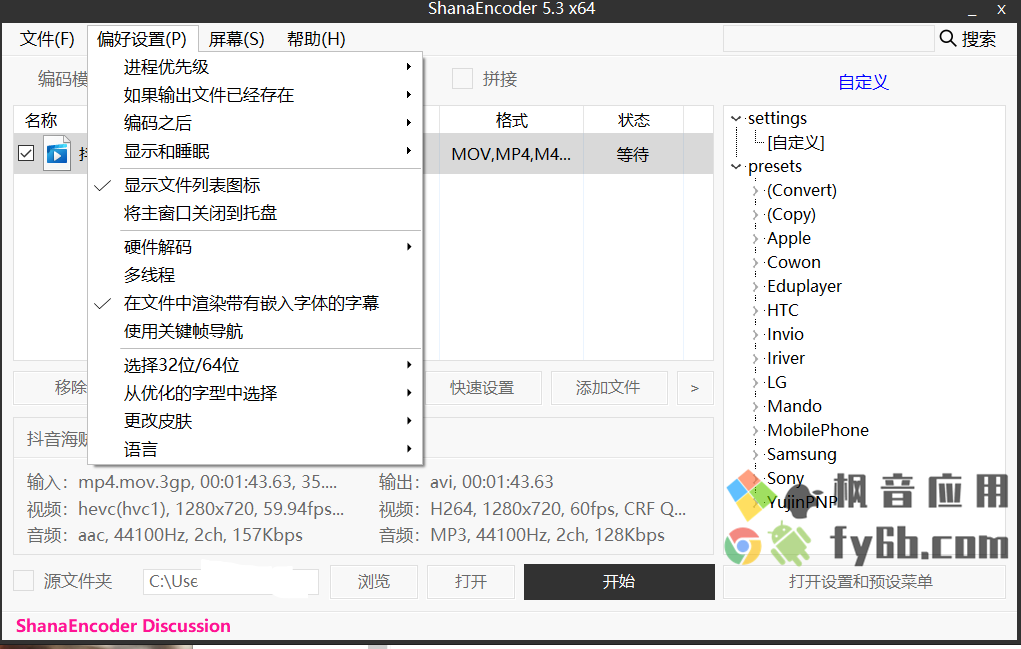Click the 视频: hevc(hvc1) input line
The height and width of the screenshot is (649, 1021).
(x=185, y=508)
